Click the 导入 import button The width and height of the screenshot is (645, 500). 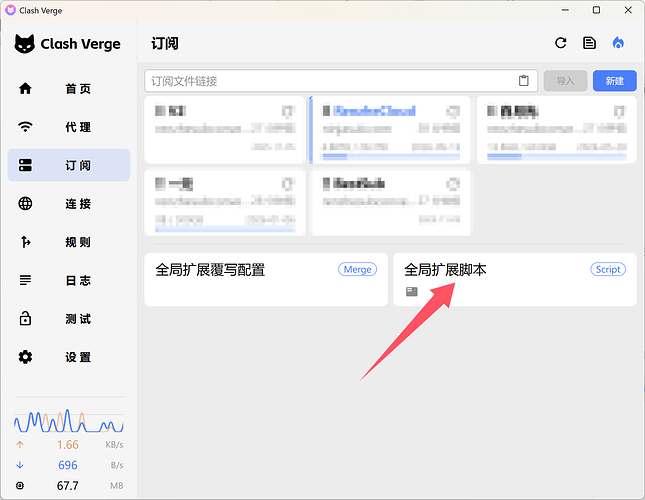tap(565, 81)
